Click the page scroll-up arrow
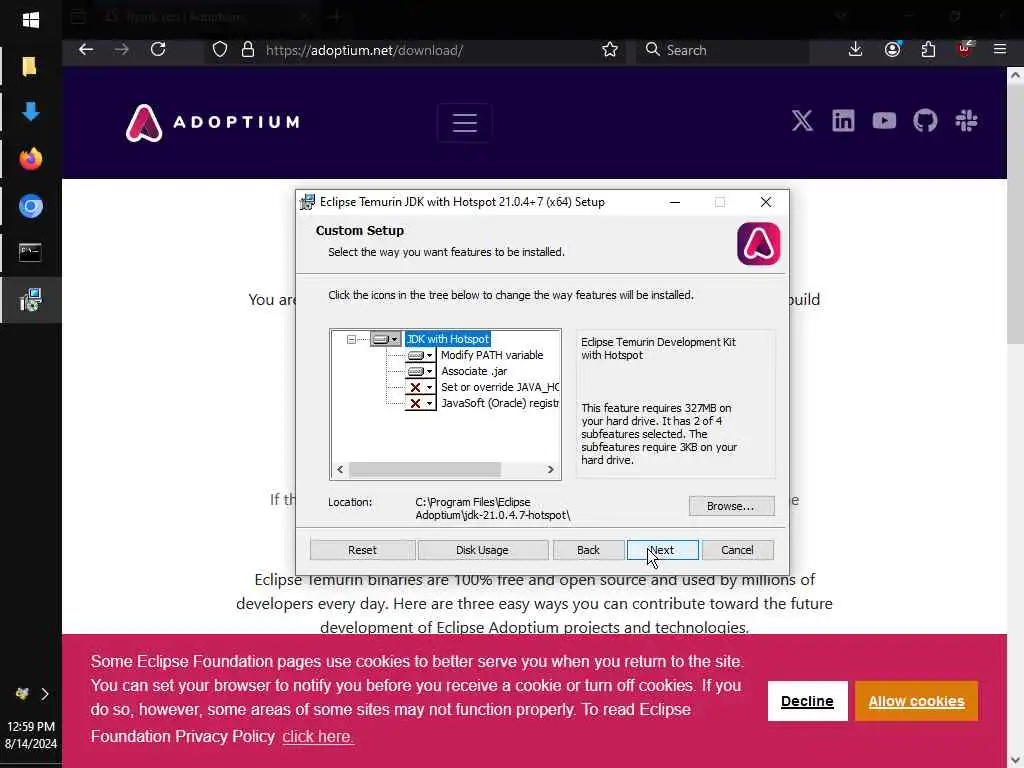The image size is (1024, 768). [1015, 76]
